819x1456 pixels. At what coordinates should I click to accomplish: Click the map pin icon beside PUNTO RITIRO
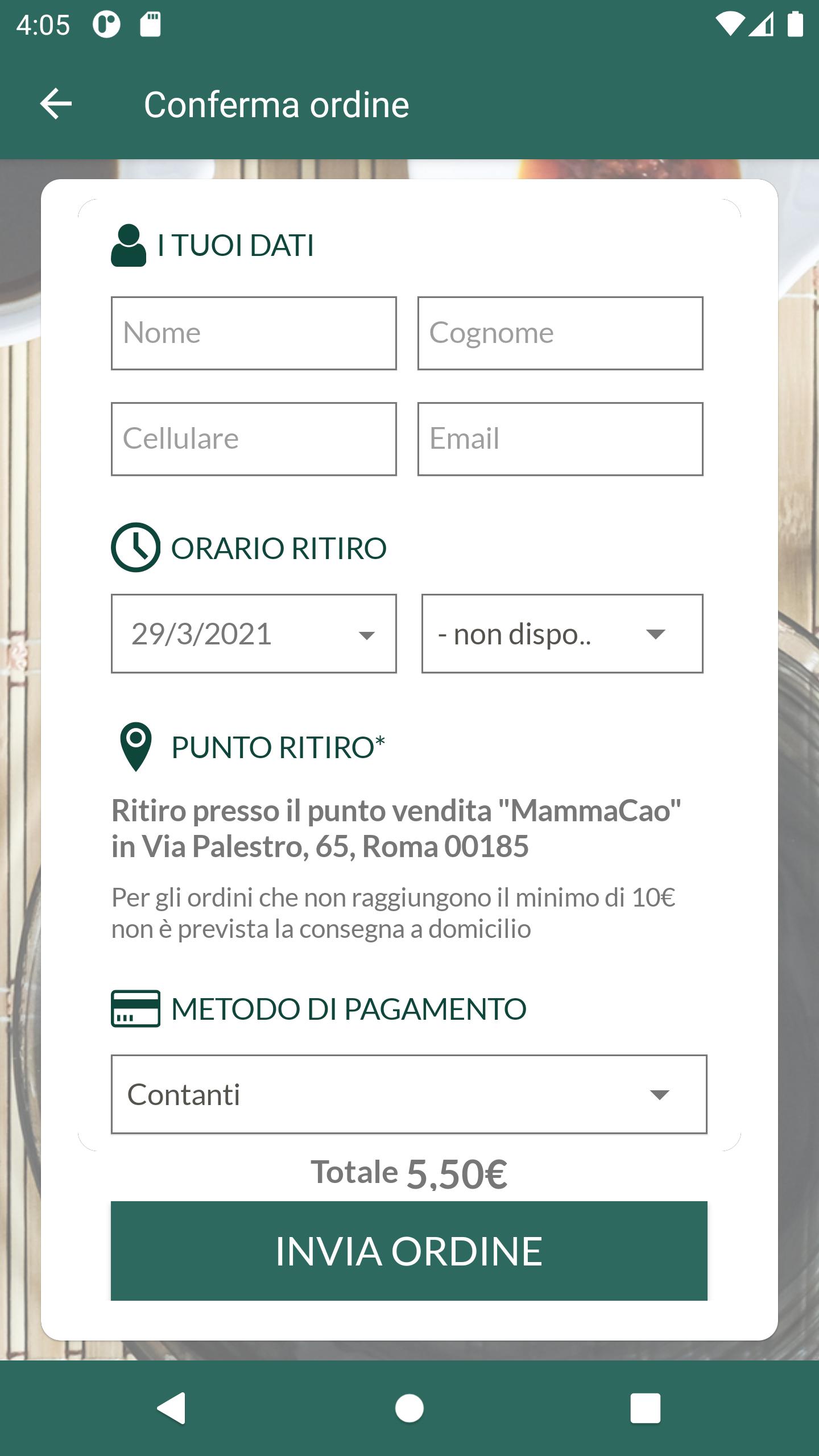click(136, 747)
